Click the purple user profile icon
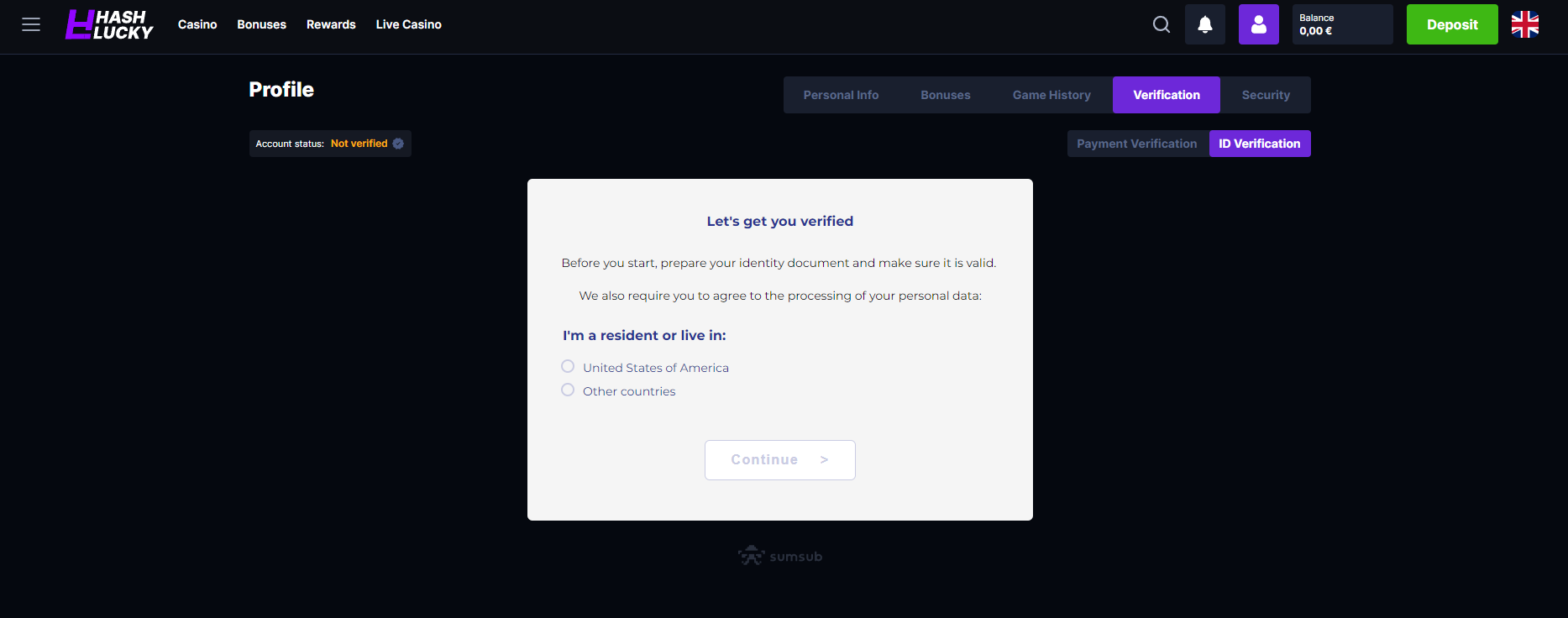Screen dimensions: 1568x618 [1259, 24]
